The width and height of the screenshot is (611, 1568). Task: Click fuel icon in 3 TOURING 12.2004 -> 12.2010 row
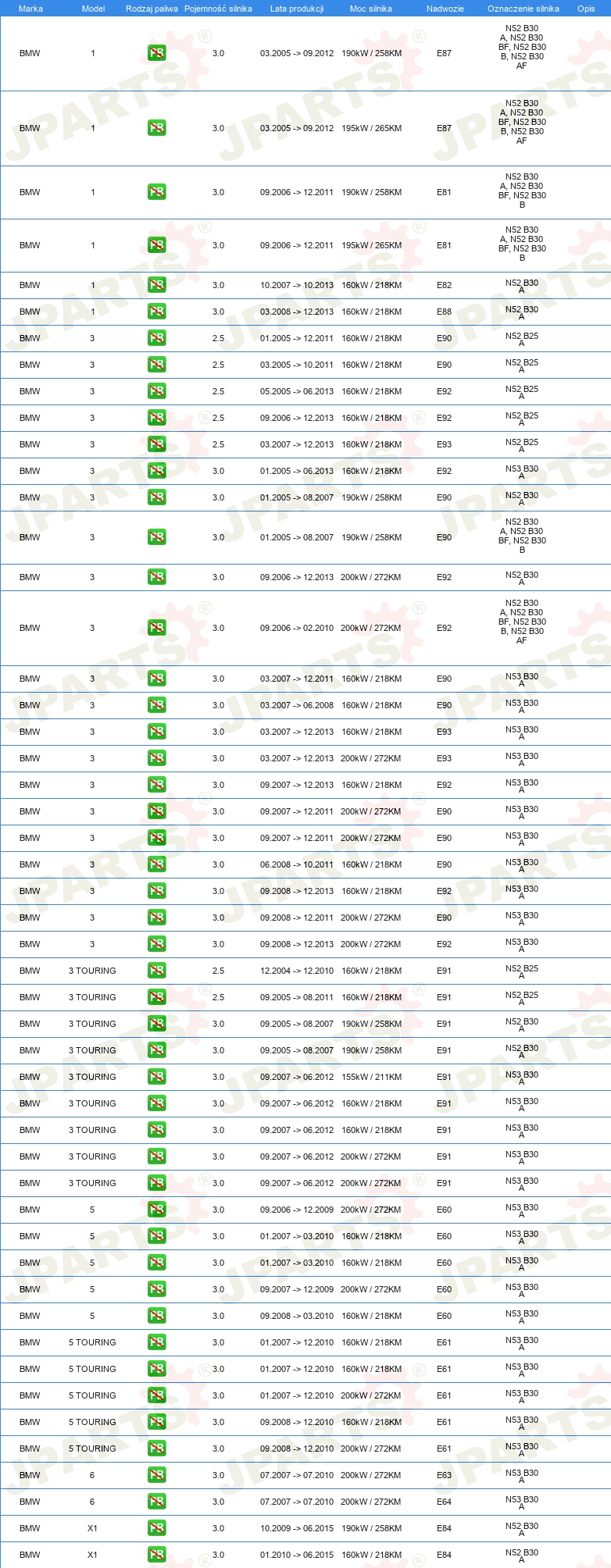(x=156, y=971)
